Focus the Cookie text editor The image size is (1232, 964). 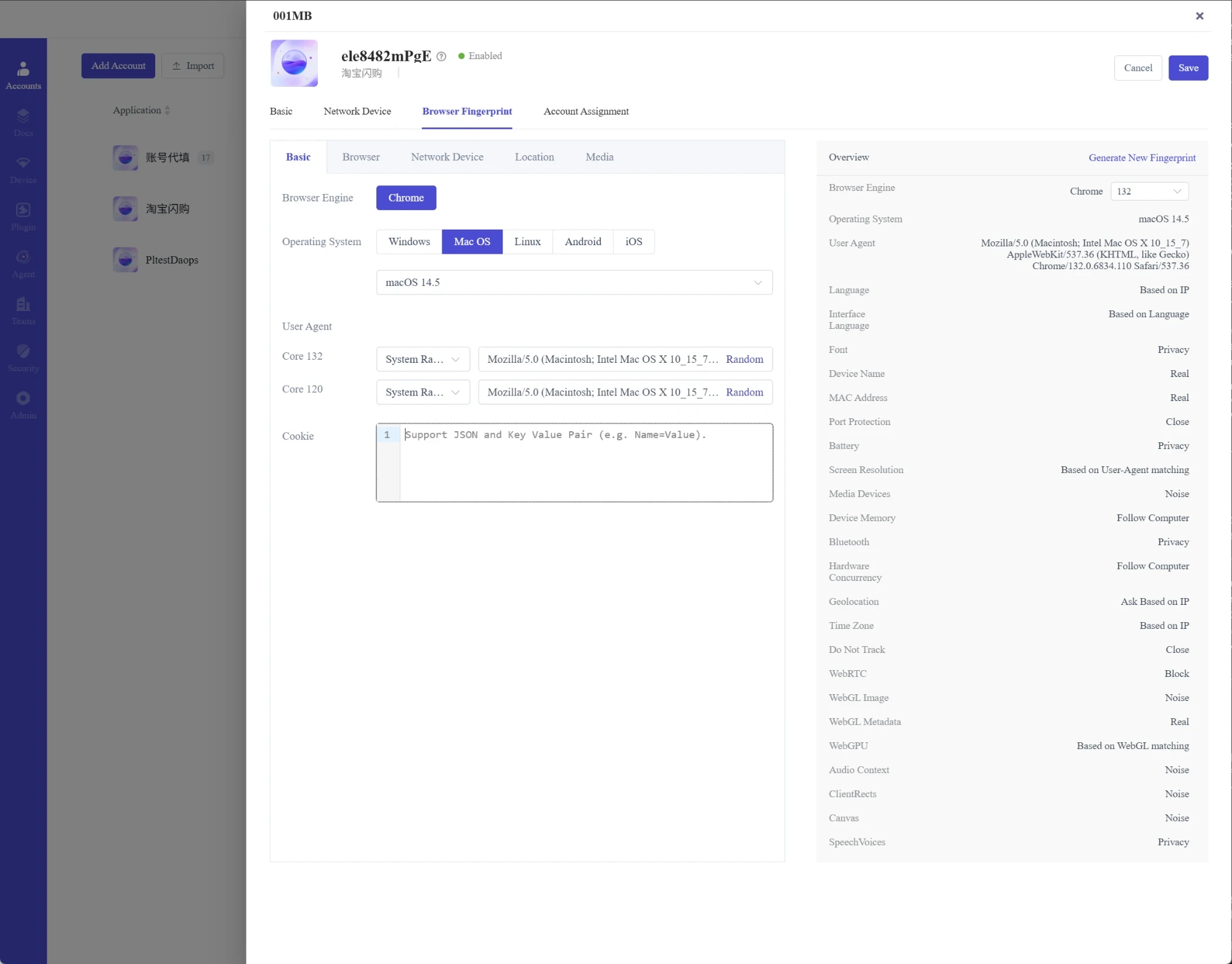(x=574, y=463)
